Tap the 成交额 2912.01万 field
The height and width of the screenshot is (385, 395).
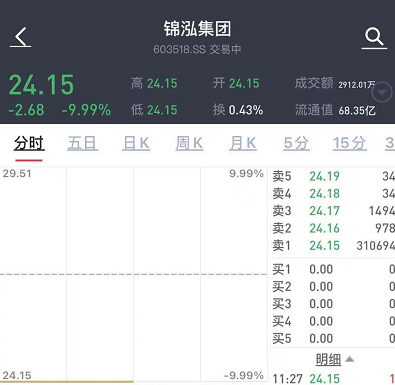tap(335, 84)
